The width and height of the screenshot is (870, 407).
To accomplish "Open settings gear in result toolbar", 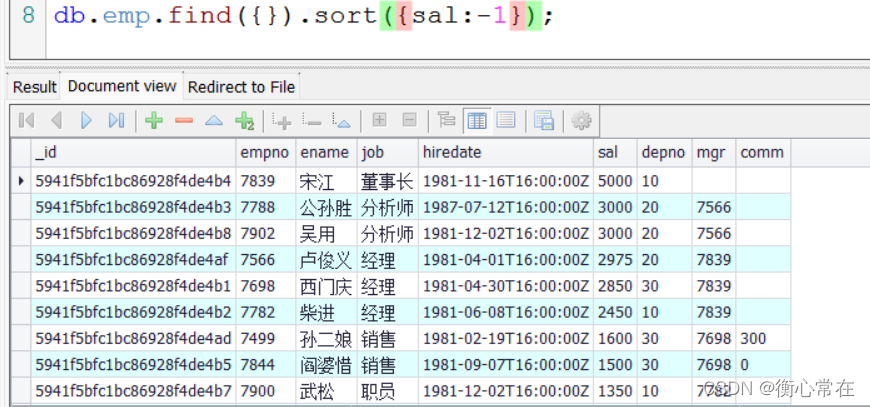I will [581, 120].
